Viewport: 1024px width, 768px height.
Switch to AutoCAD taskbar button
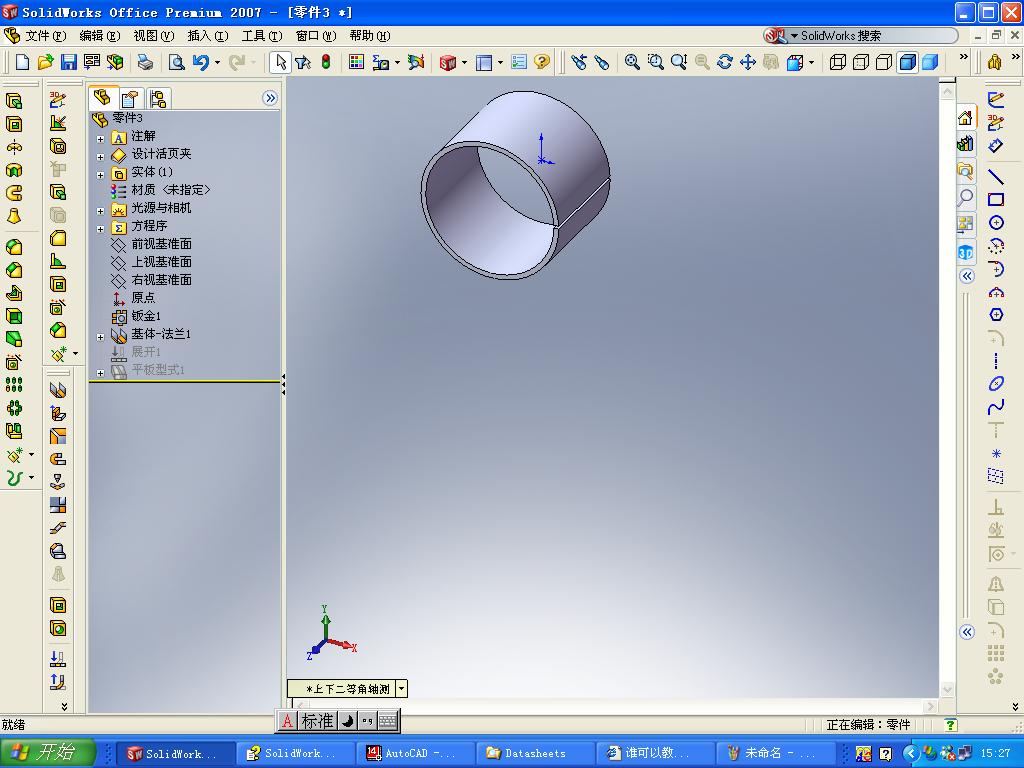415,753
